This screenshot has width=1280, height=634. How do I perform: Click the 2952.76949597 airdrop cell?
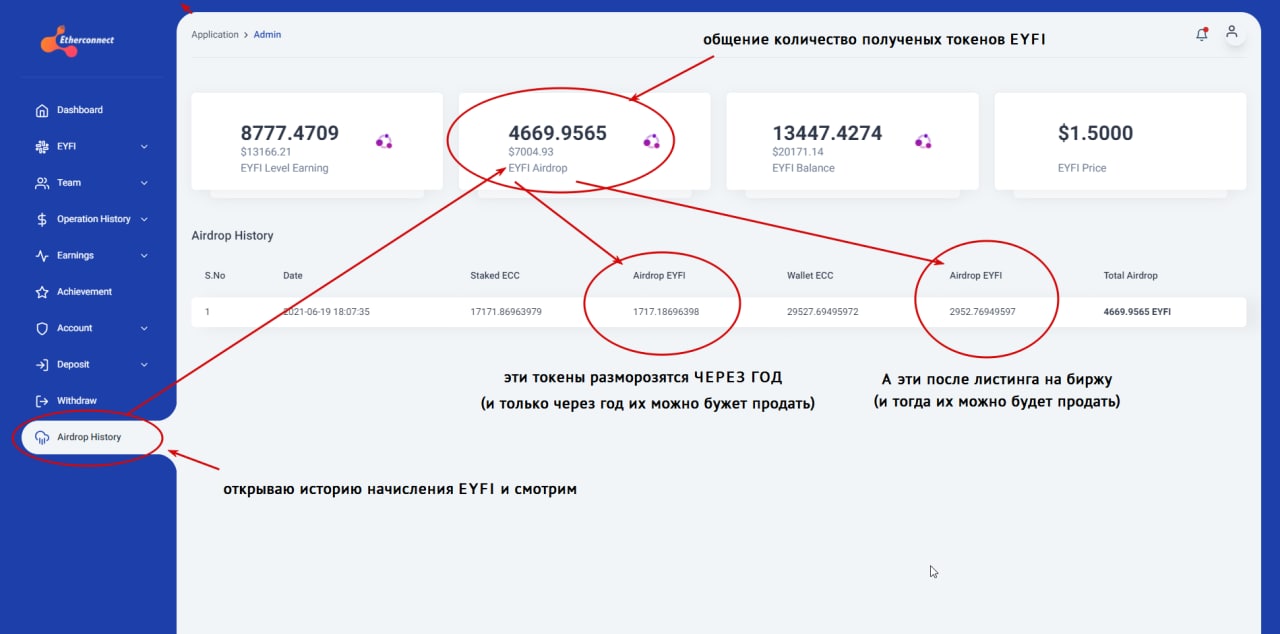pos(982,312)
